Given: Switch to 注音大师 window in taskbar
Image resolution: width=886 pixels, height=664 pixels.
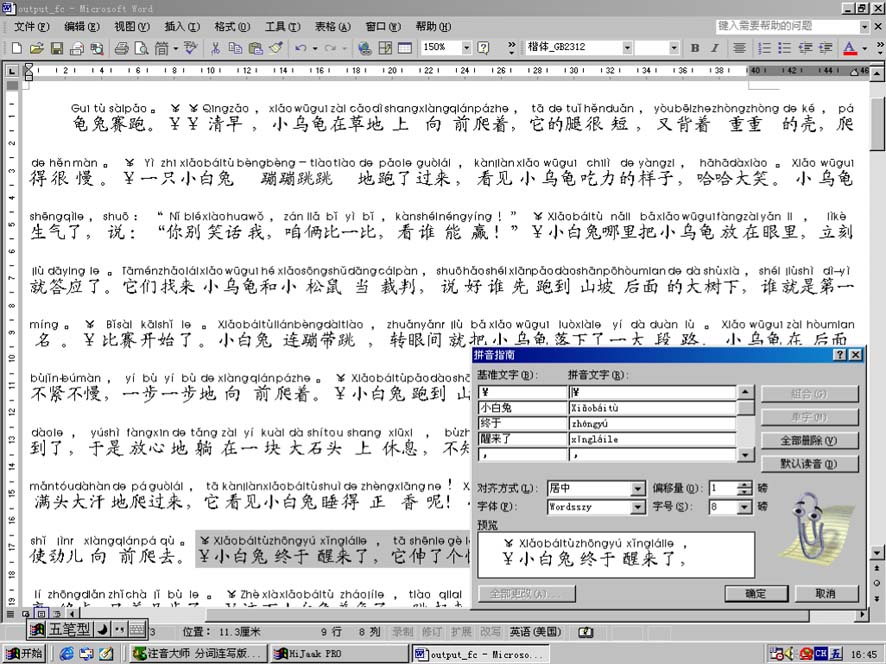Looking at the screenshot, I should (198, 654).
